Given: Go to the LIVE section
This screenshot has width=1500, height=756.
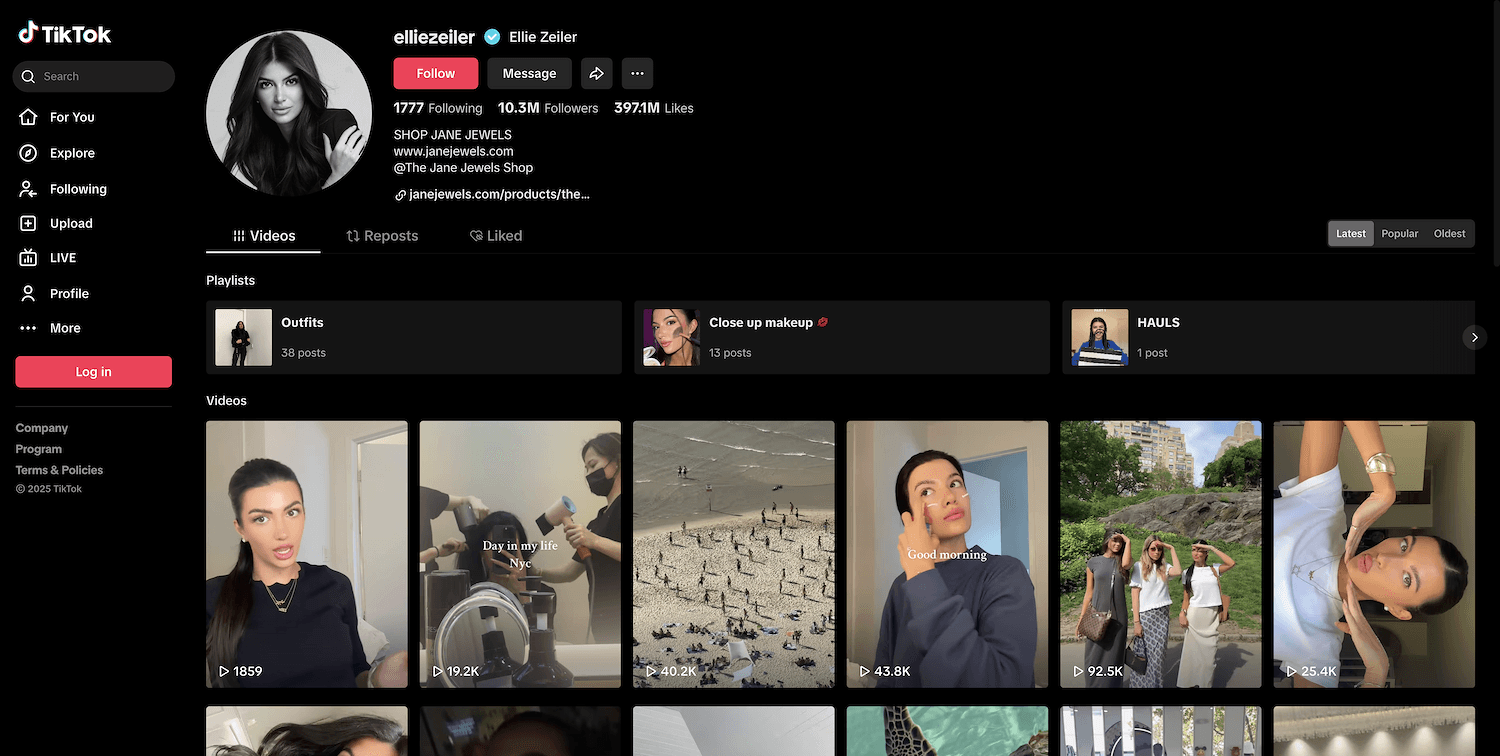Looking at the screenshot, I should point(62,258).
